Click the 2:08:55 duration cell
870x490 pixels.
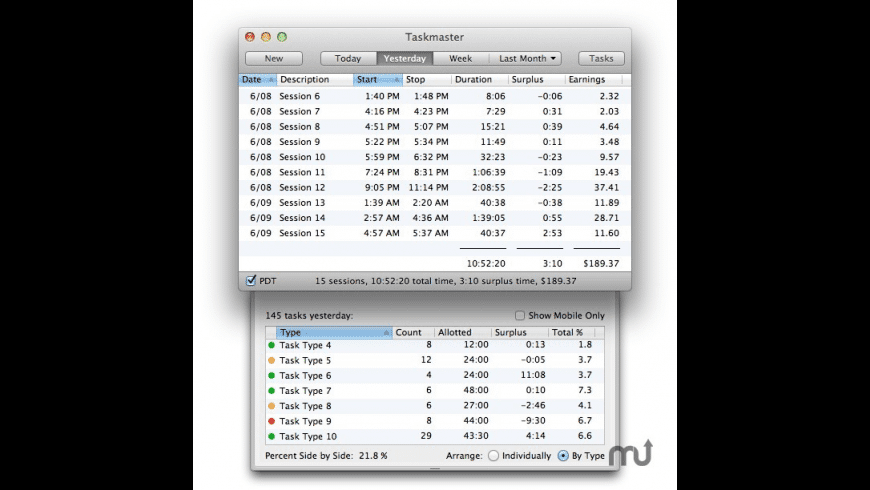coord(489,188)
